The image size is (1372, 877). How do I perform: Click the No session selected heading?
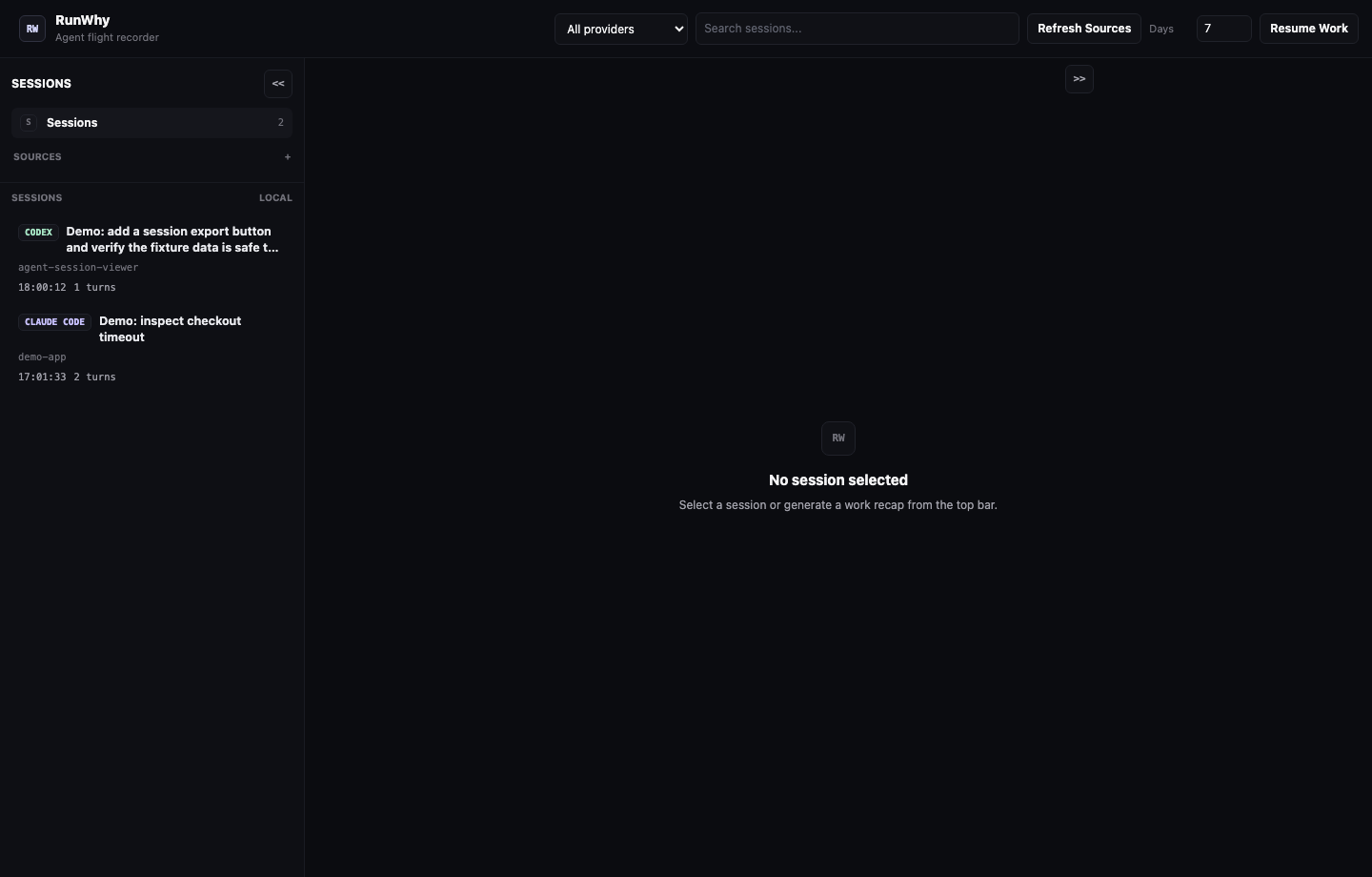(x=838, y=480)
